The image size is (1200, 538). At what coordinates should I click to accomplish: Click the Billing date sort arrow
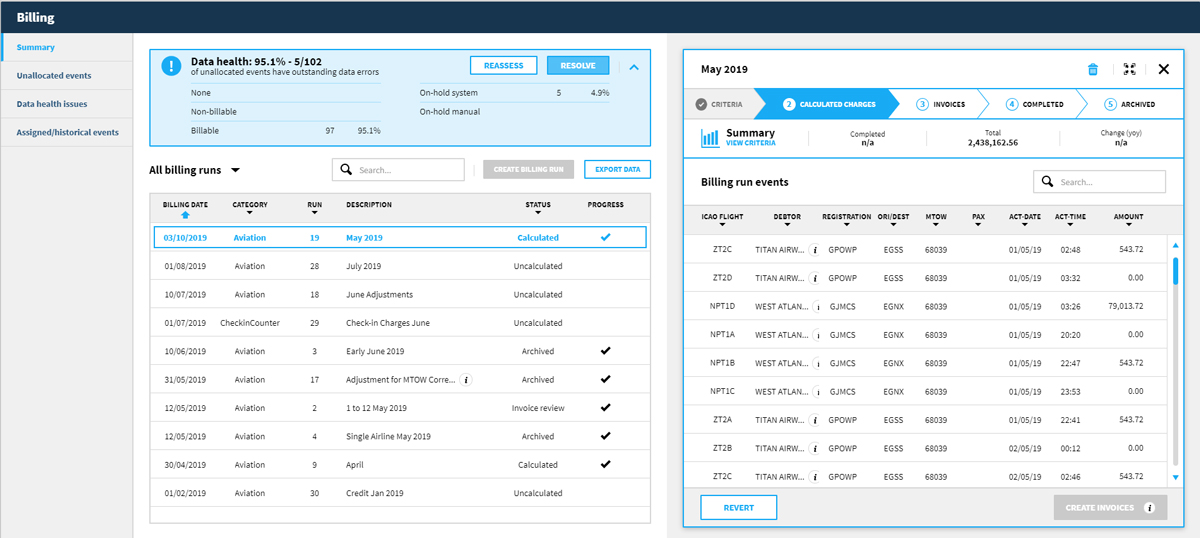185,215
